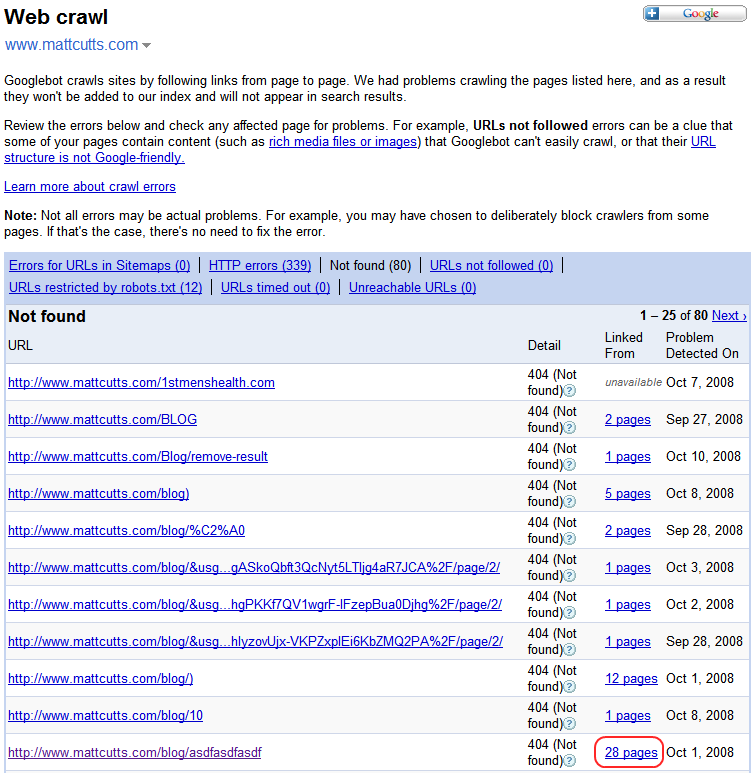Screen dimensions: 756x773
Task: Open URLs not followed (0) tab
Action: [491, 266]
